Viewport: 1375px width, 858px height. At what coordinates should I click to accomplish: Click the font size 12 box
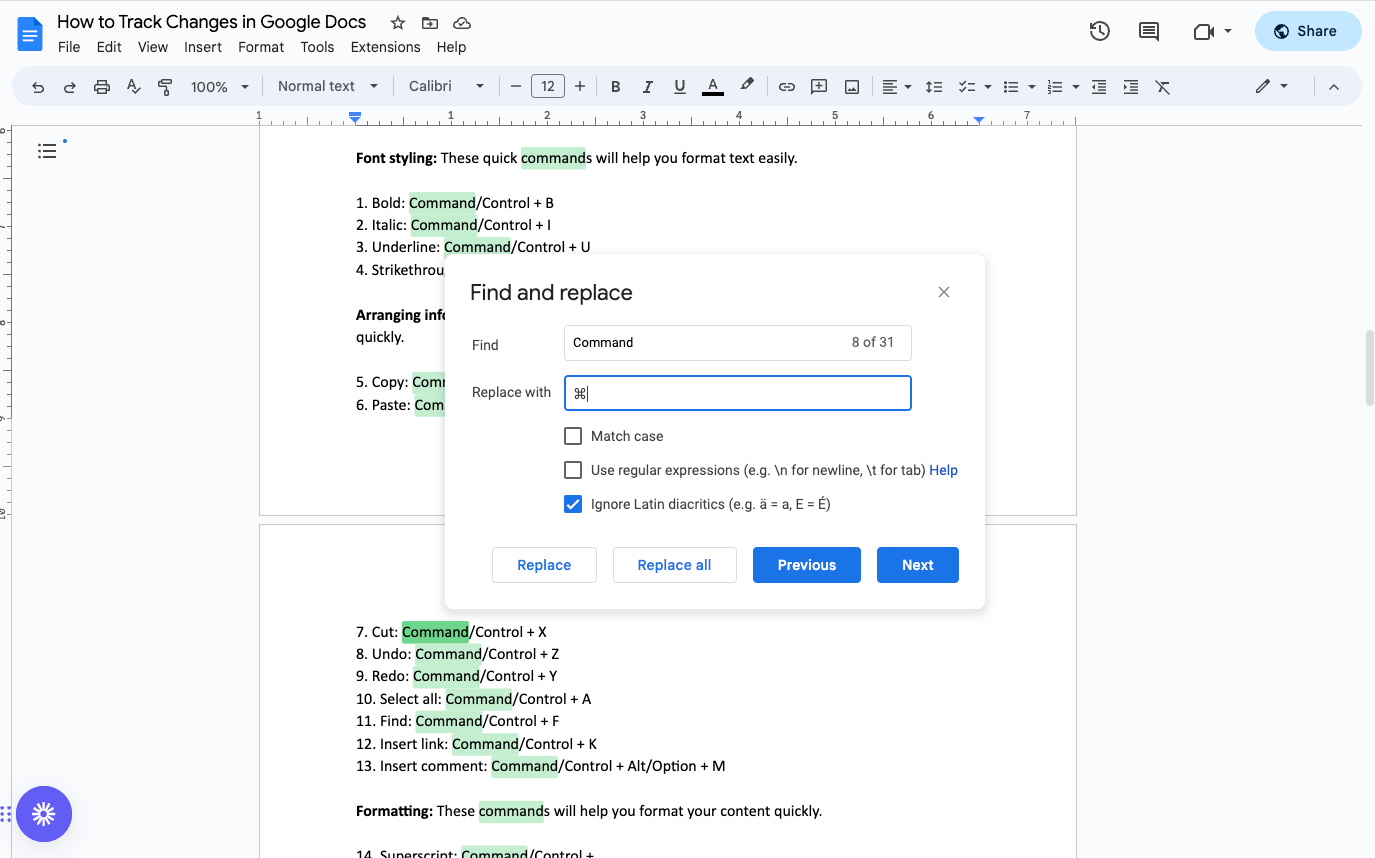click(548, 87)
